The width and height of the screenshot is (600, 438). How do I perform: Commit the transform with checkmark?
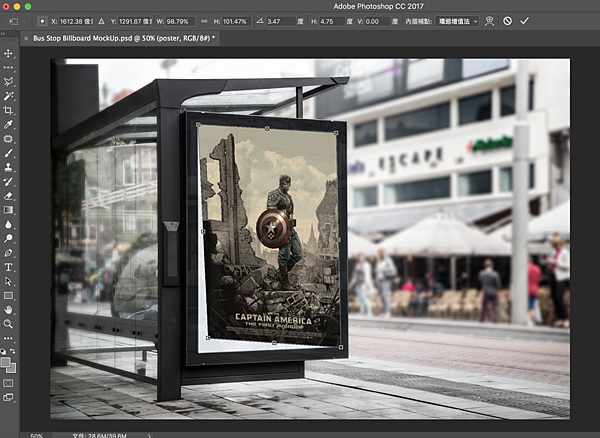click(x=525, y=20)
